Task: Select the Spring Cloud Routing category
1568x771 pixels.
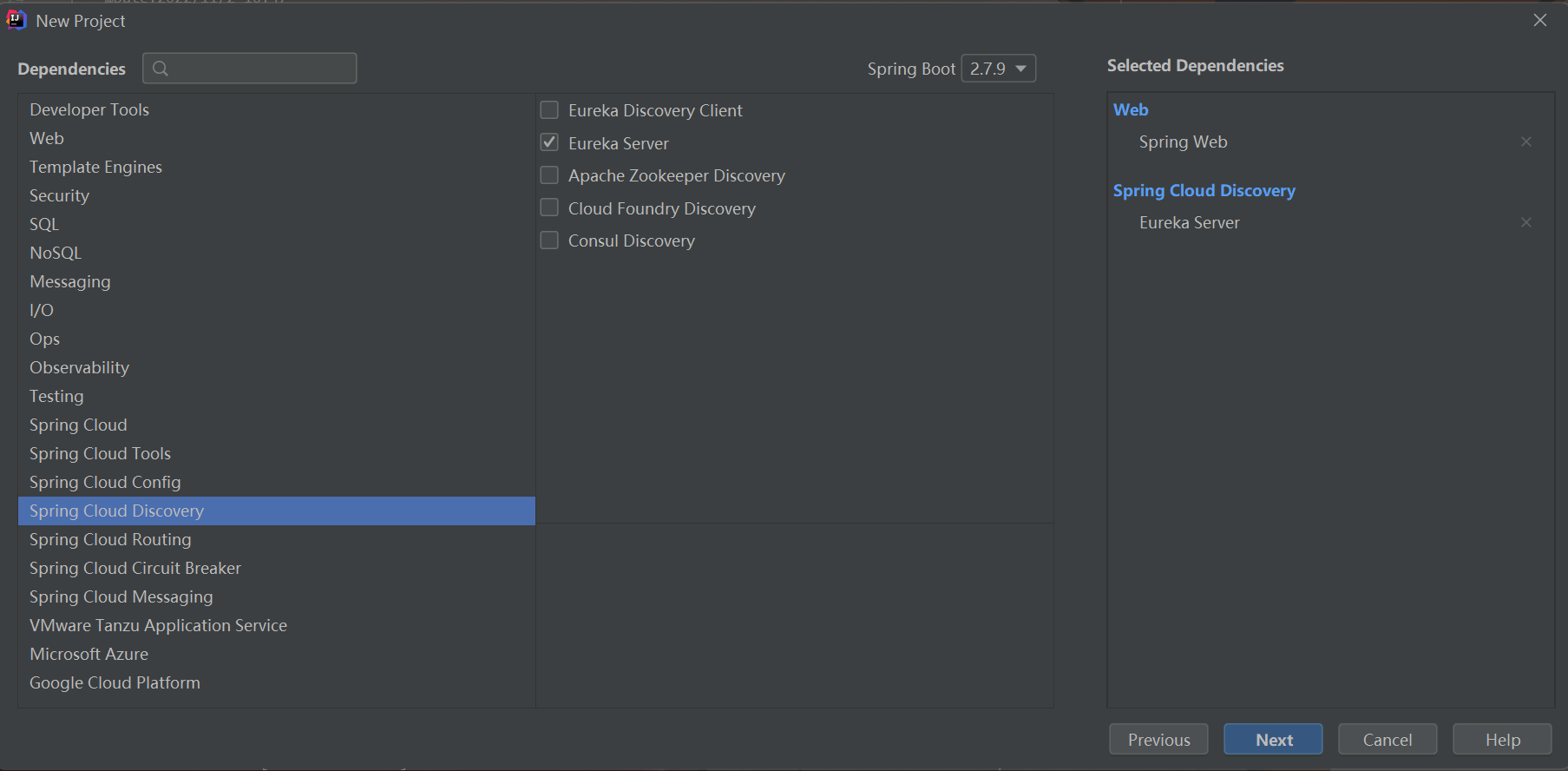Action: (x=110, y=539)
